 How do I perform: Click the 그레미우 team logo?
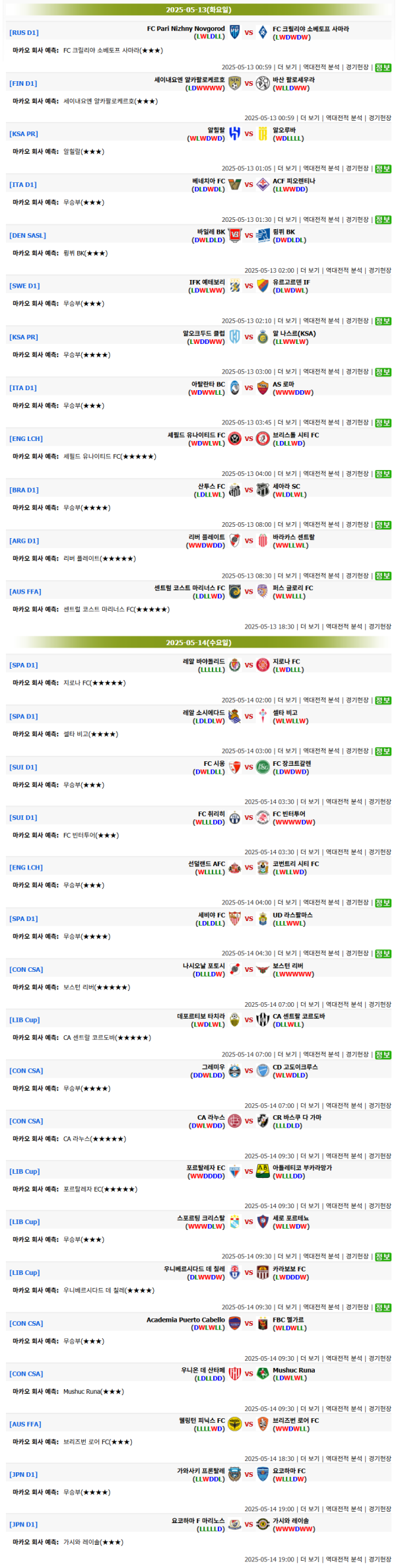tap(234, 1071)
